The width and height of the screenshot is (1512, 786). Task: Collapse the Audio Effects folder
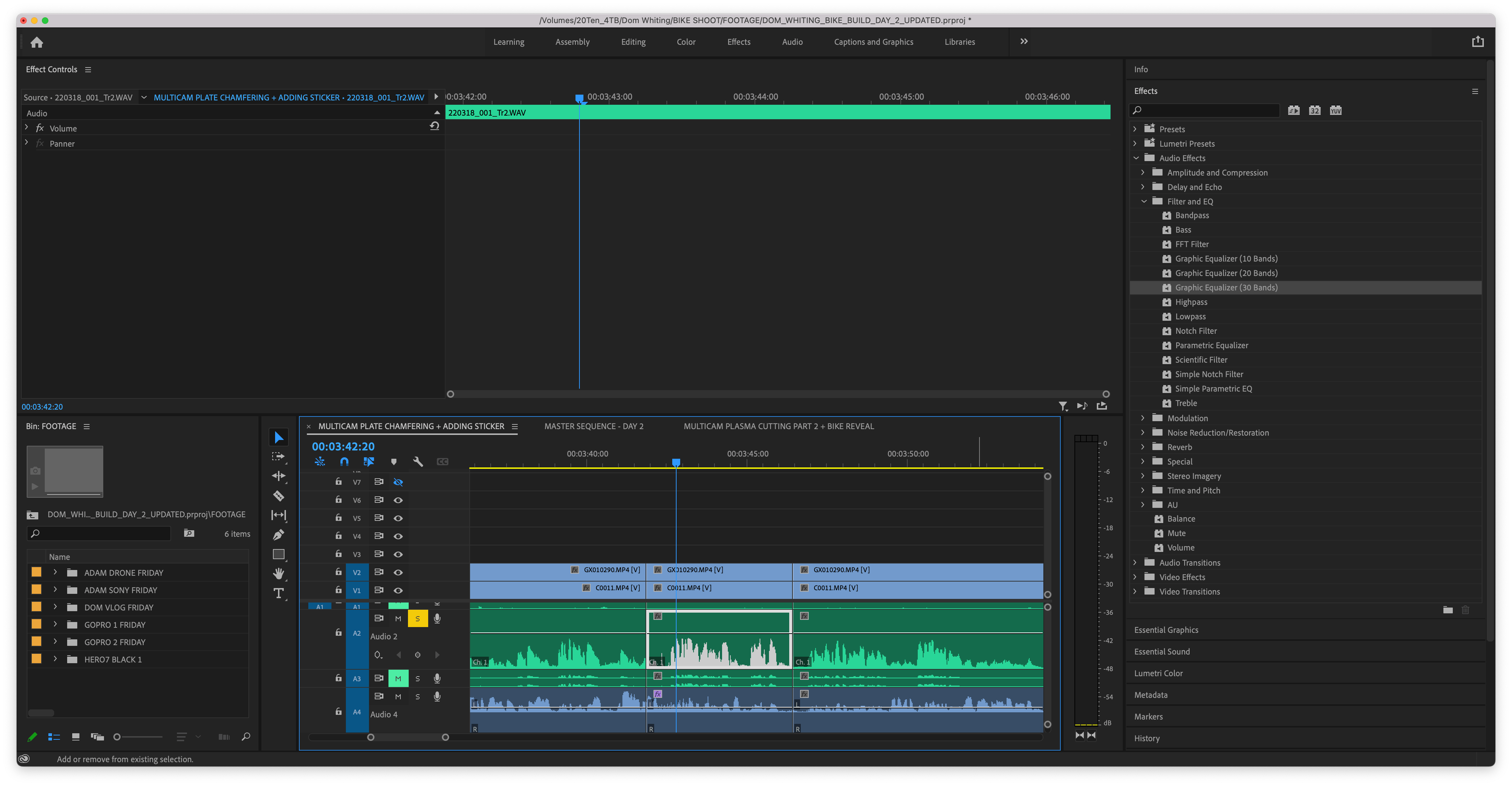point(1137,157)
